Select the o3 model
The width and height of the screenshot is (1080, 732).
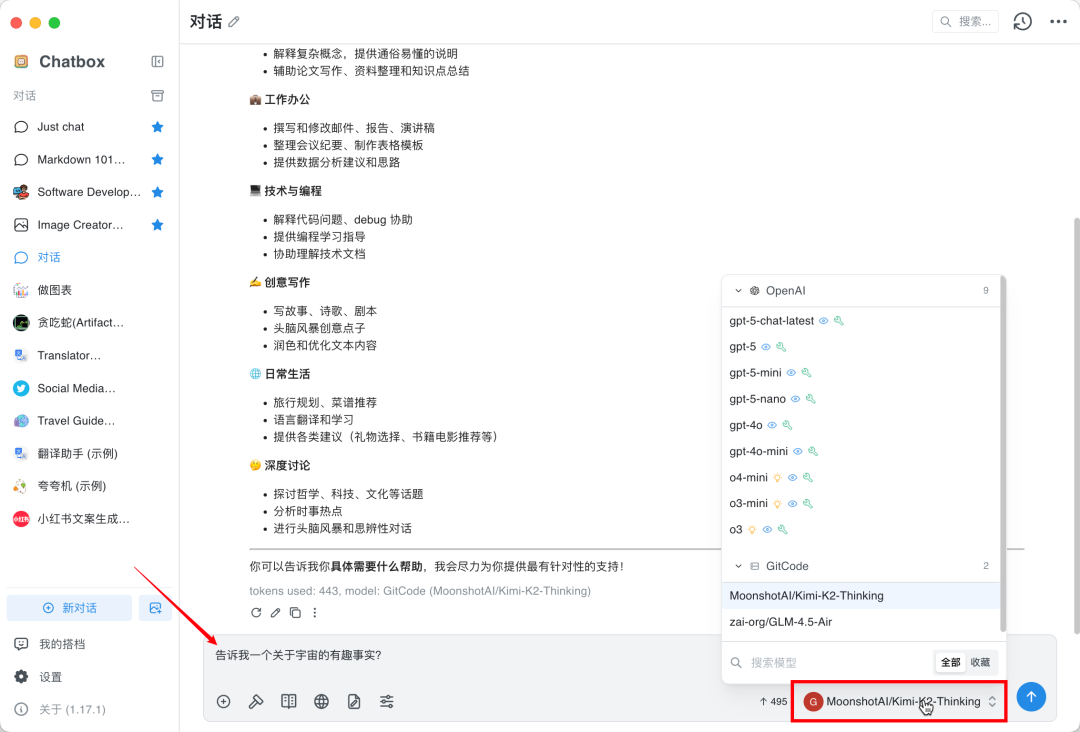[861, 530]
